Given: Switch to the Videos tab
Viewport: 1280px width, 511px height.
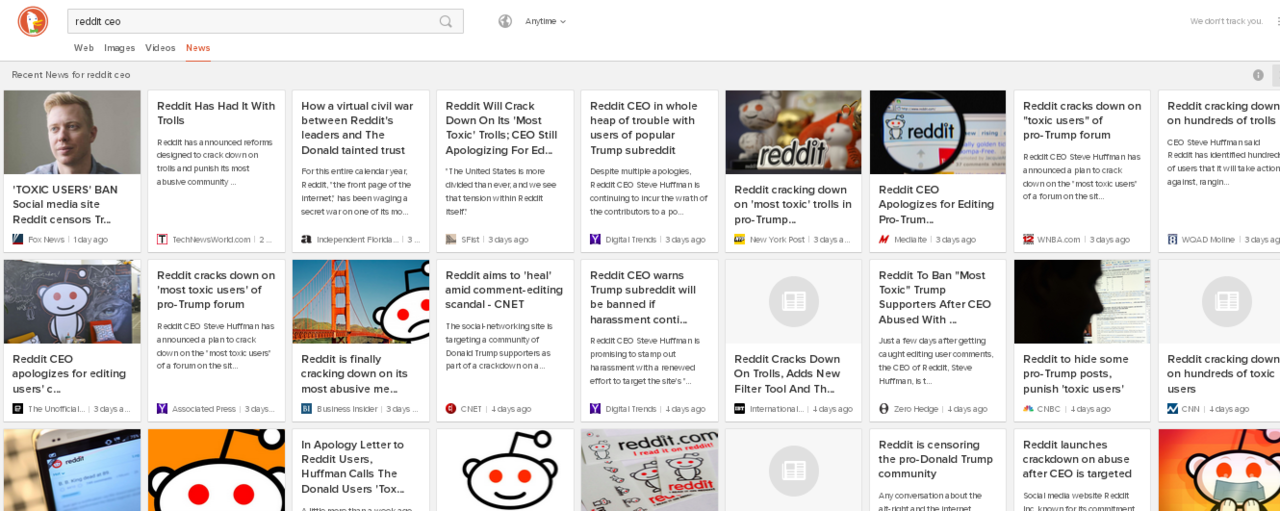Looking at the screenshot, I should 160,48.
